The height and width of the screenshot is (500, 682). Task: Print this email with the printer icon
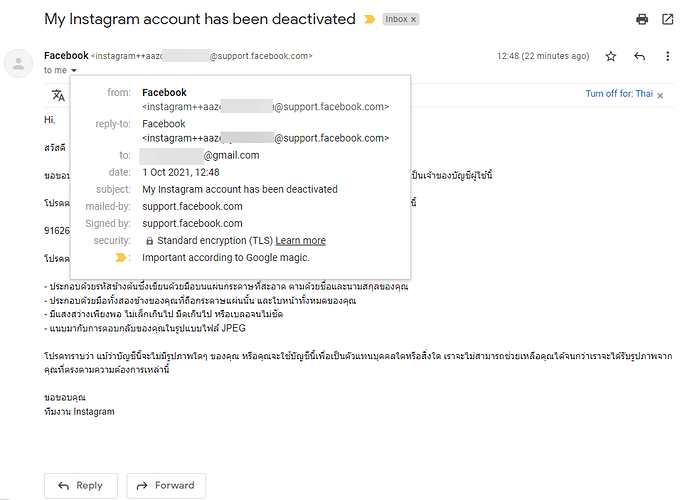(642, 19)
